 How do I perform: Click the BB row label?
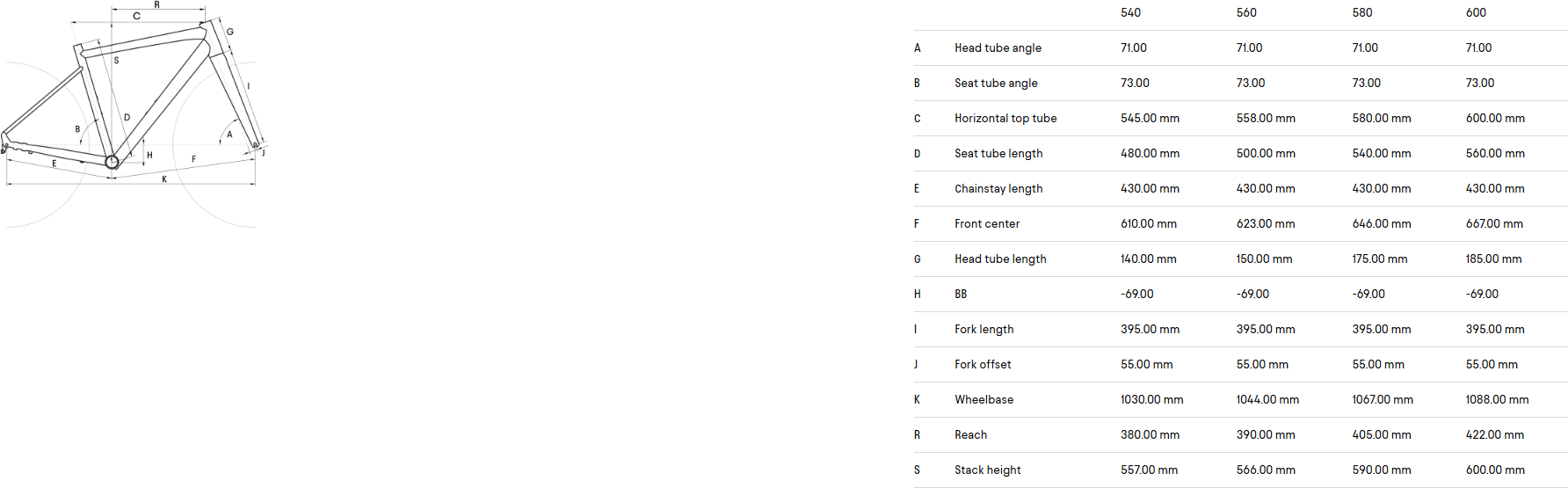pos(961,294)
